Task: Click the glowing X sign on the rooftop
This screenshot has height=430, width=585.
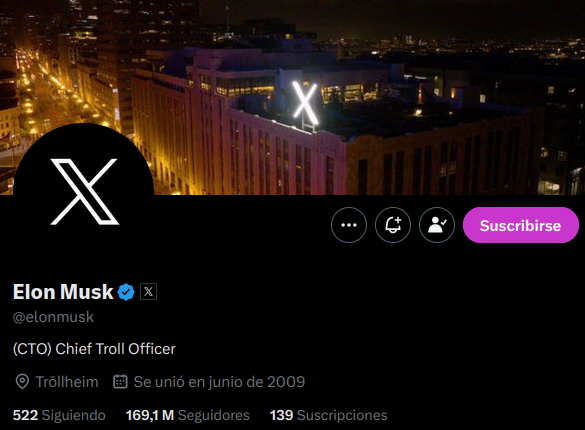Action: tap(305, 103)
